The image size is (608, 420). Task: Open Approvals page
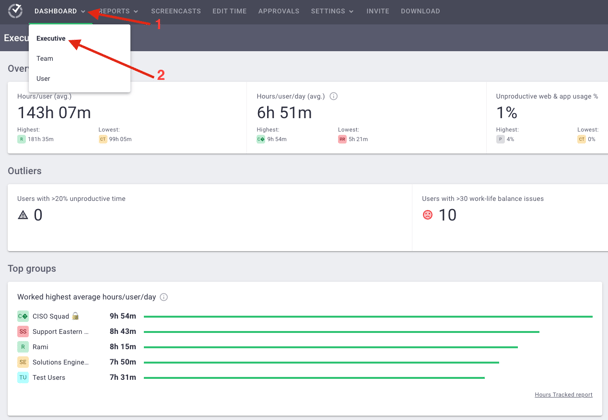pos(278,11)
